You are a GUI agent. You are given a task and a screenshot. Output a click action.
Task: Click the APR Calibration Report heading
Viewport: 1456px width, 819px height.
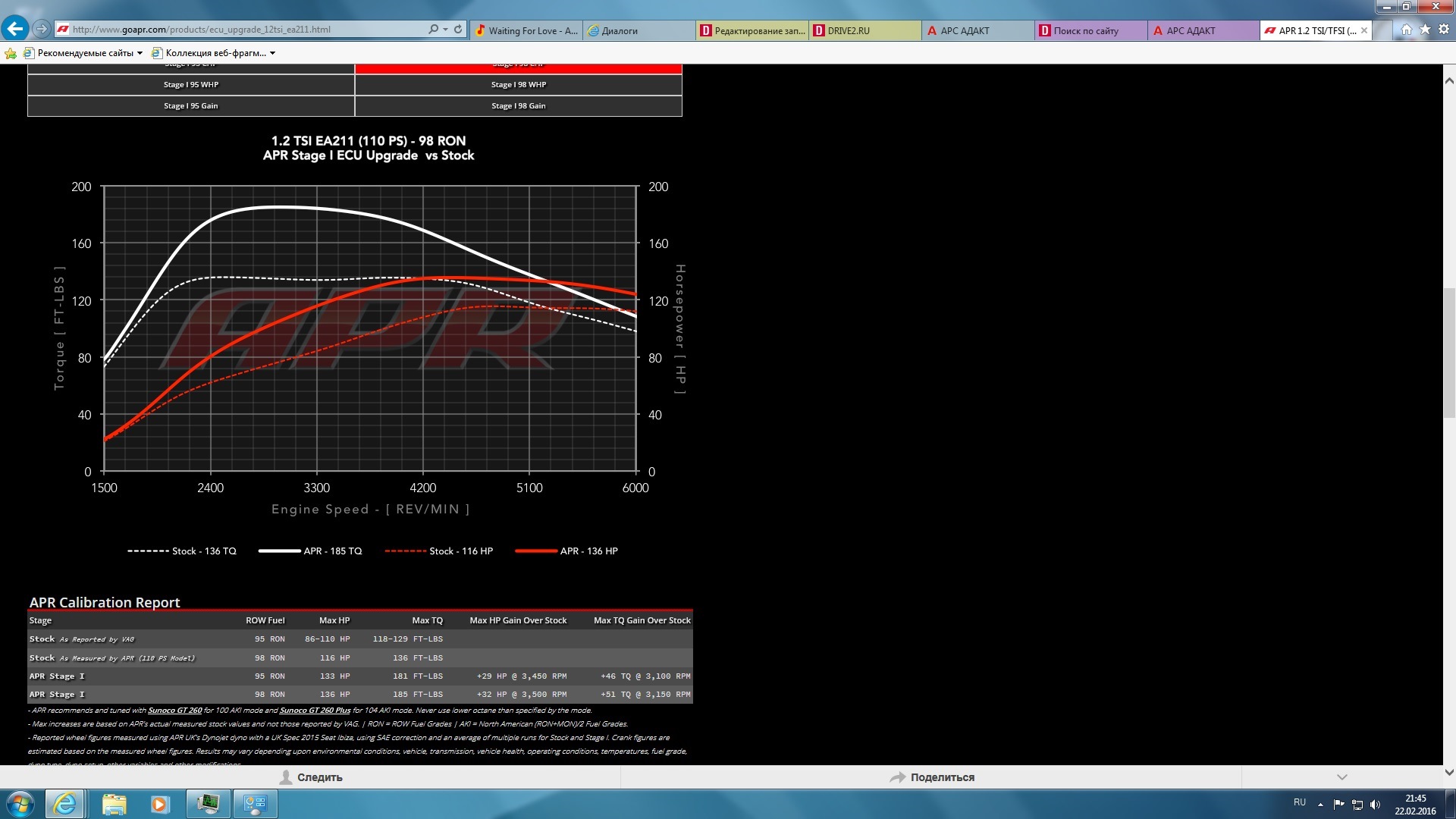coord(105,602)
